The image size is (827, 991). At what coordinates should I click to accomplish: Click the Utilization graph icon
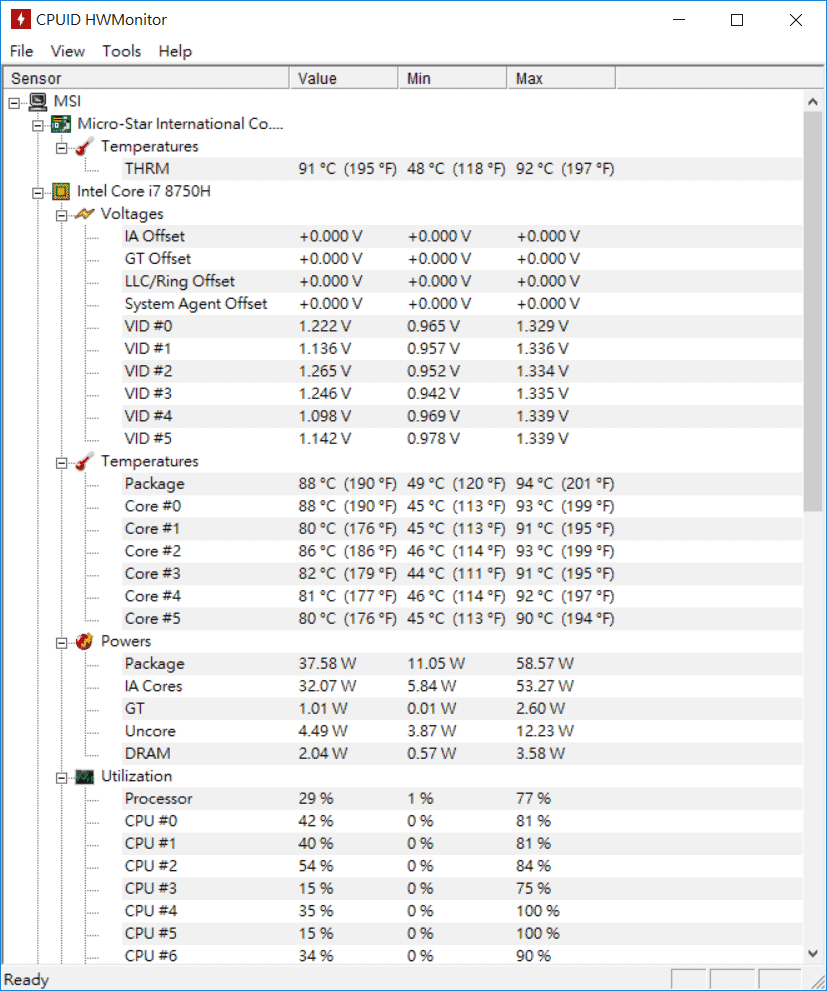click(x=85, y=777)
